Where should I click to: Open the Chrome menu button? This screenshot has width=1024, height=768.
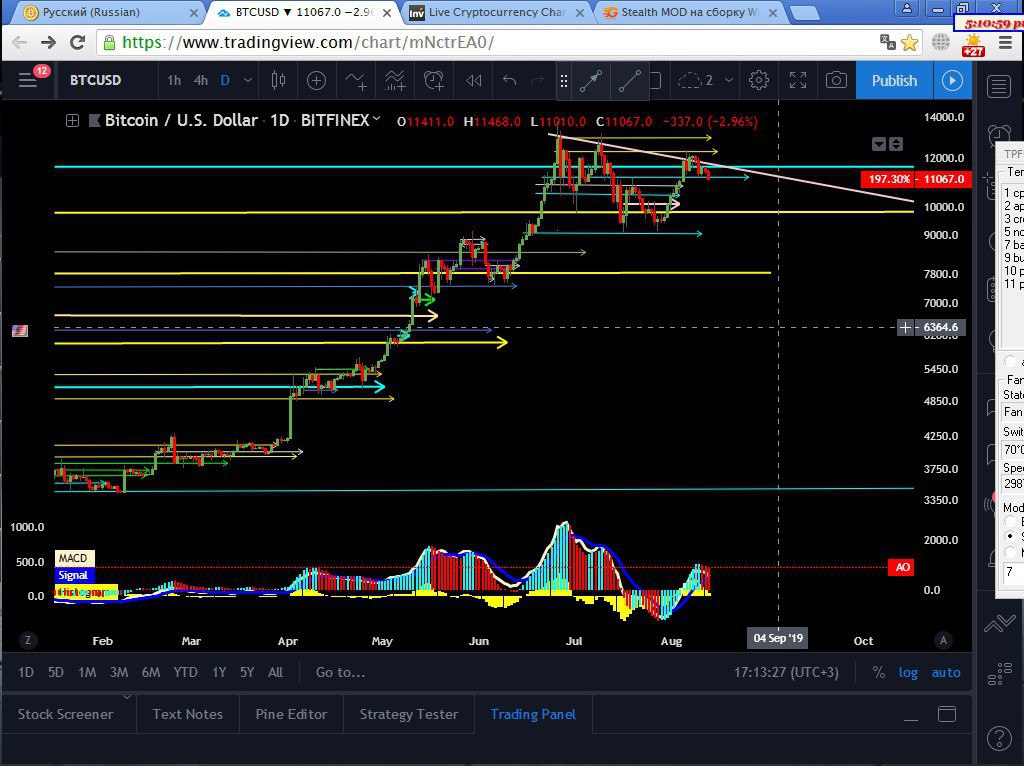click(1005, 42)
